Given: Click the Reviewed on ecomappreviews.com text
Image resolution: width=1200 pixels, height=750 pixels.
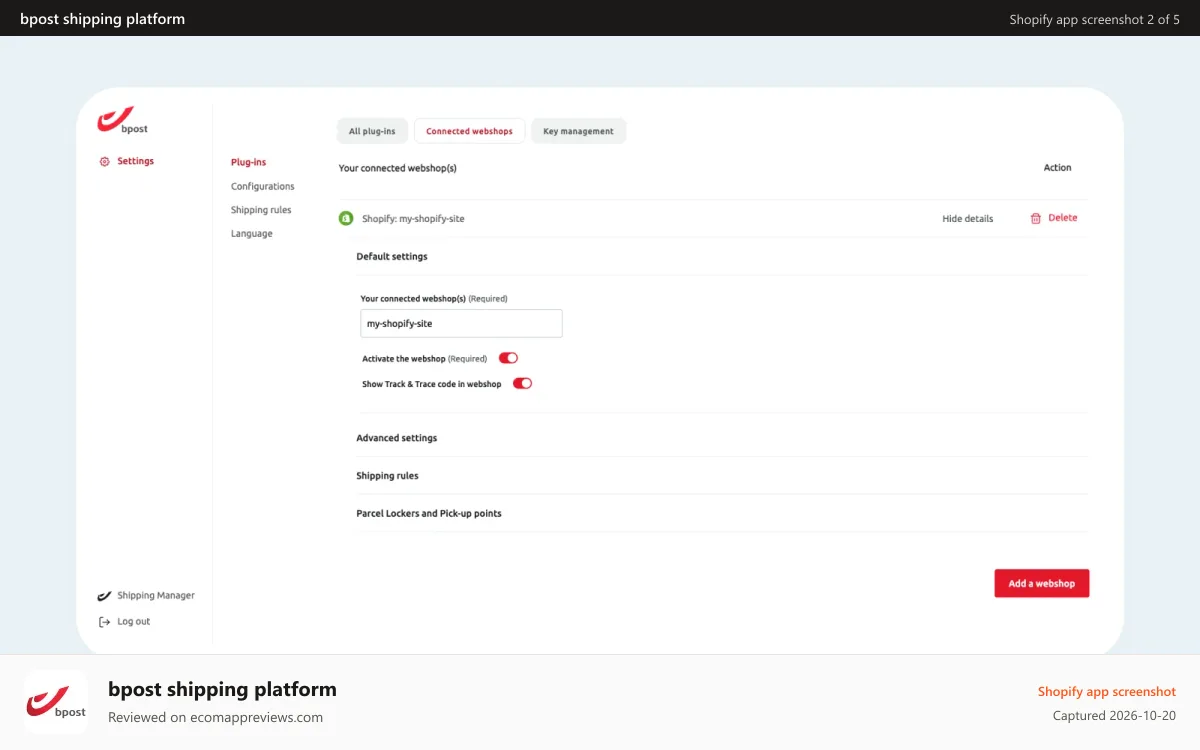Looking at the screenshot, I should pyautogui.click(x=215, y=717).
